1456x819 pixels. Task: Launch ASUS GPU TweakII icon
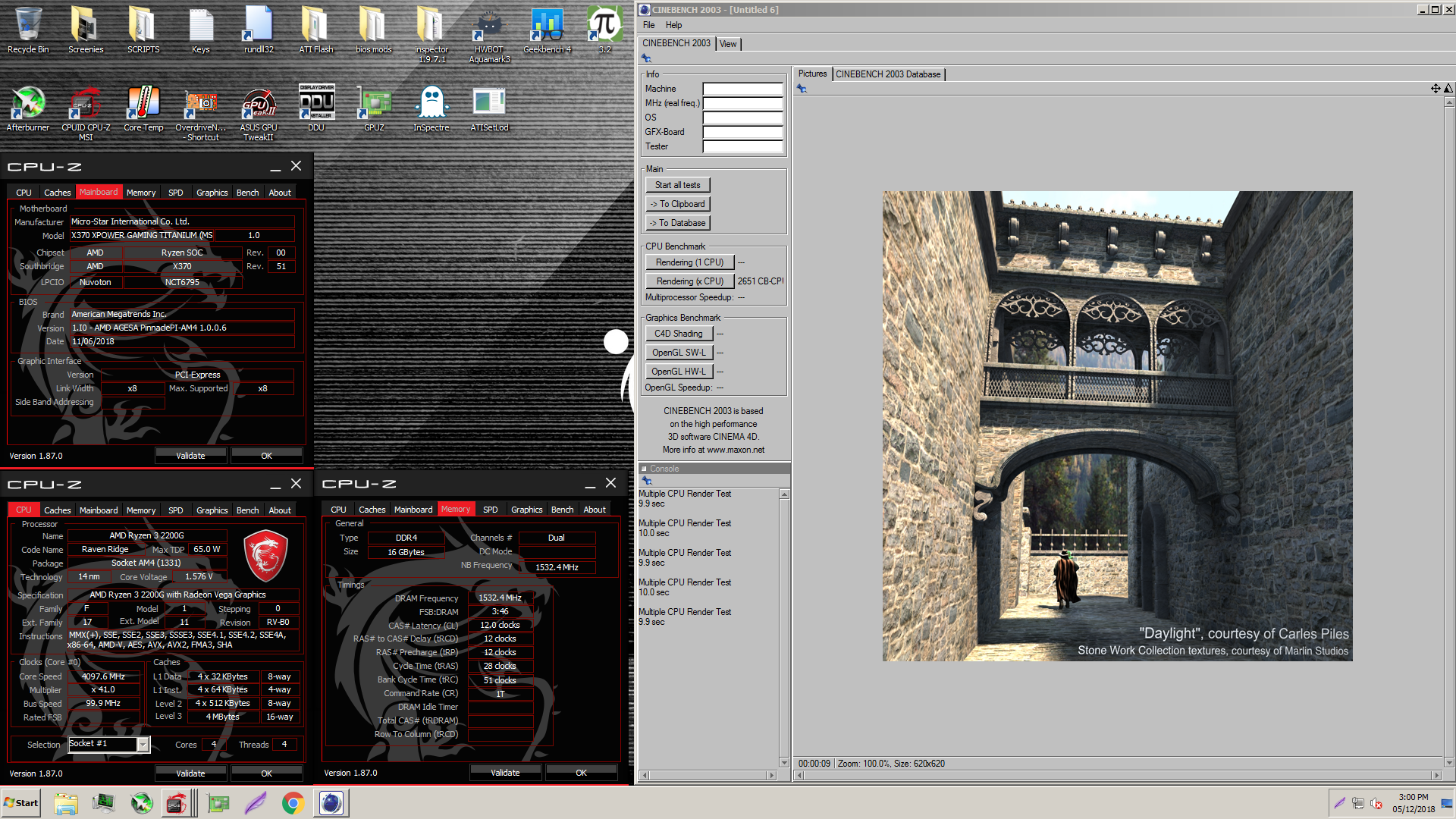tap(259, 112)
